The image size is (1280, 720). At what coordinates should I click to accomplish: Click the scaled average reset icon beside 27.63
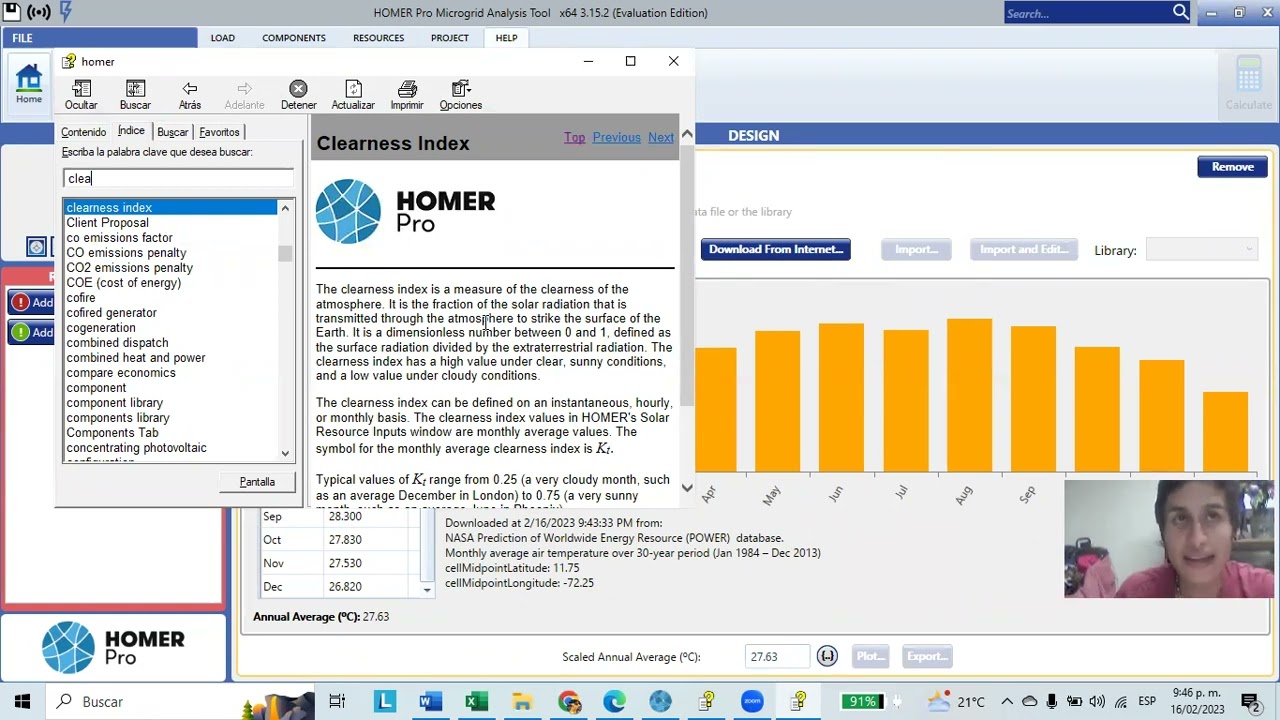pyautogui.click(x=827, y=656)
